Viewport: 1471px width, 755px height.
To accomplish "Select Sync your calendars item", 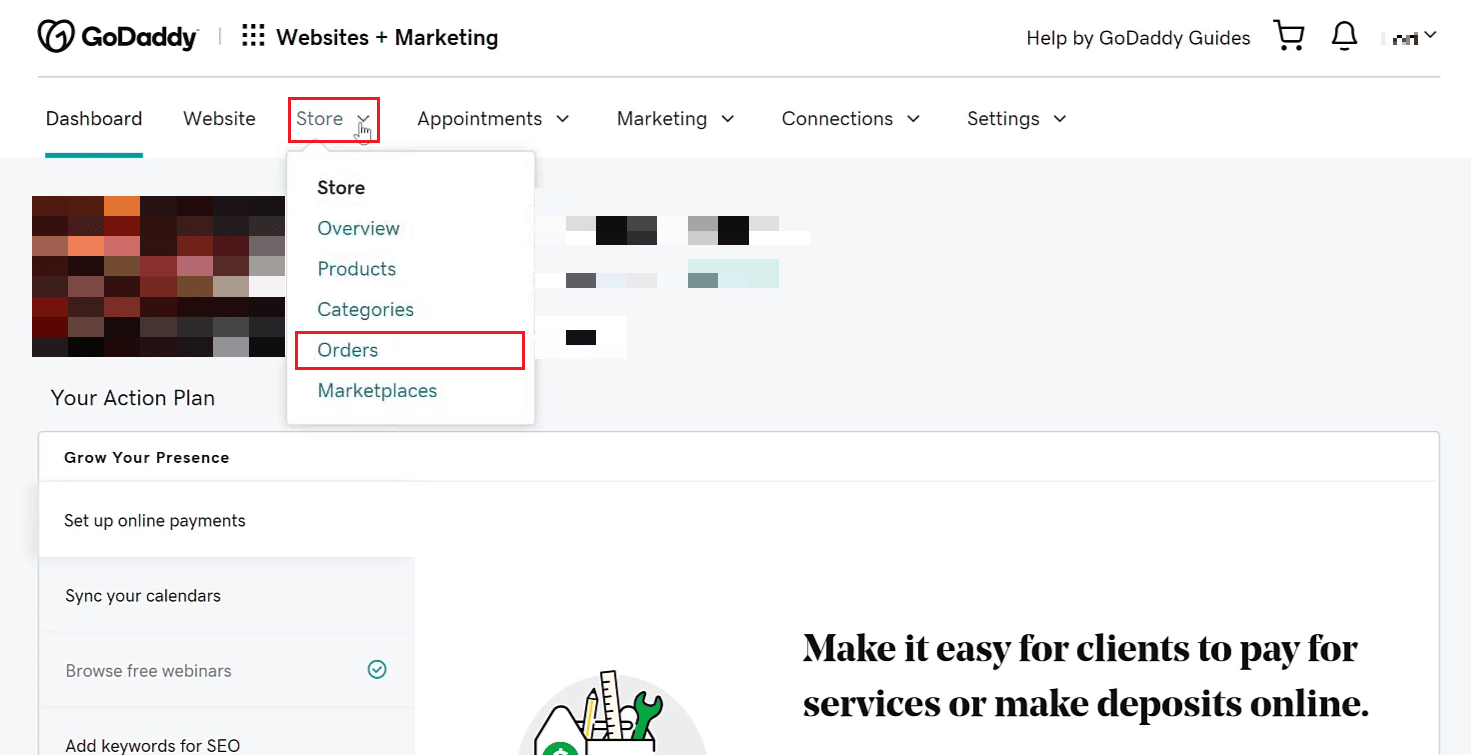I will pos(227,595).
